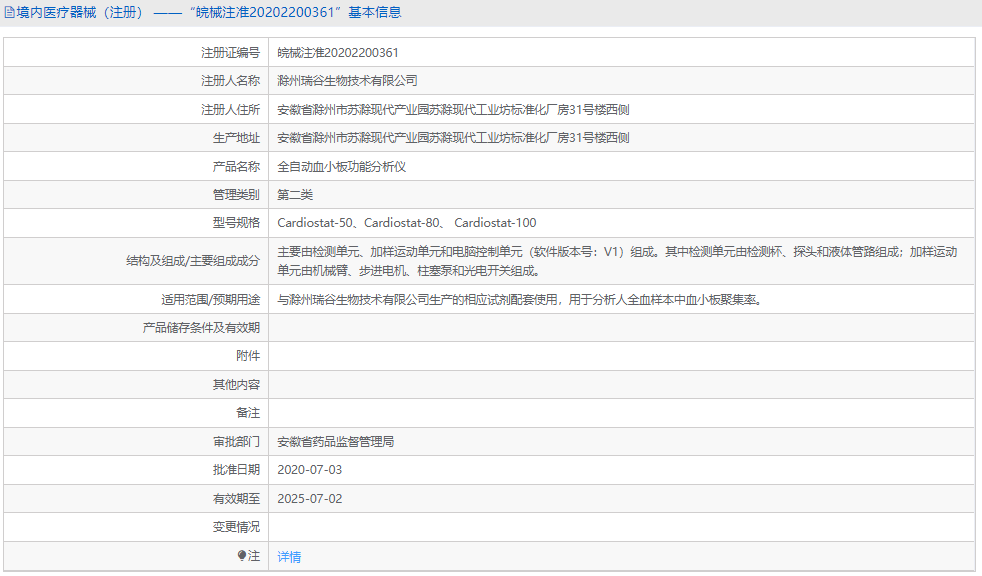Viewport: 982px width, 576px height.
Task: Select the 第二类 management category value
Action: (295, 195)
